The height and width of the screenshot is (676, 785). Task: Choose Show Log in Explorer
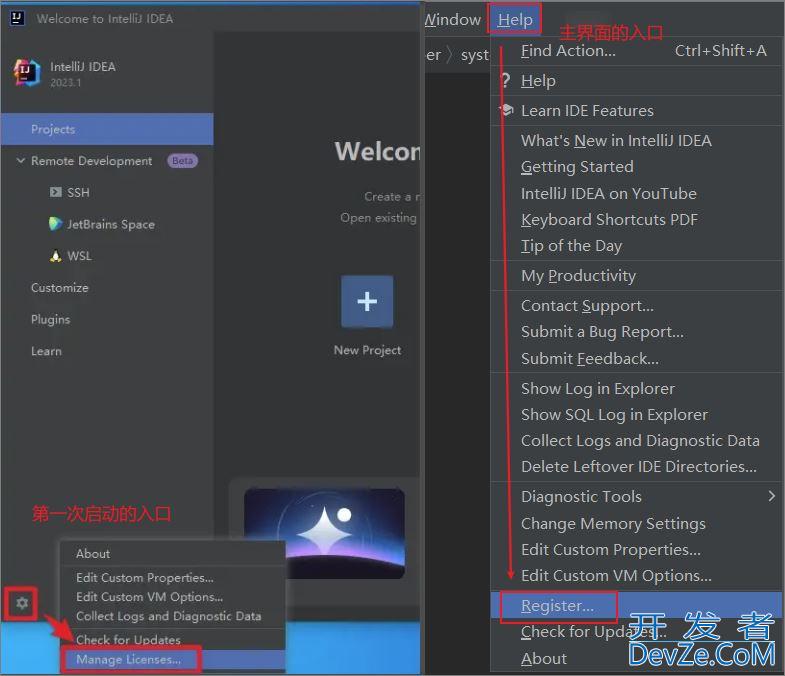click(x=636, y=389)
